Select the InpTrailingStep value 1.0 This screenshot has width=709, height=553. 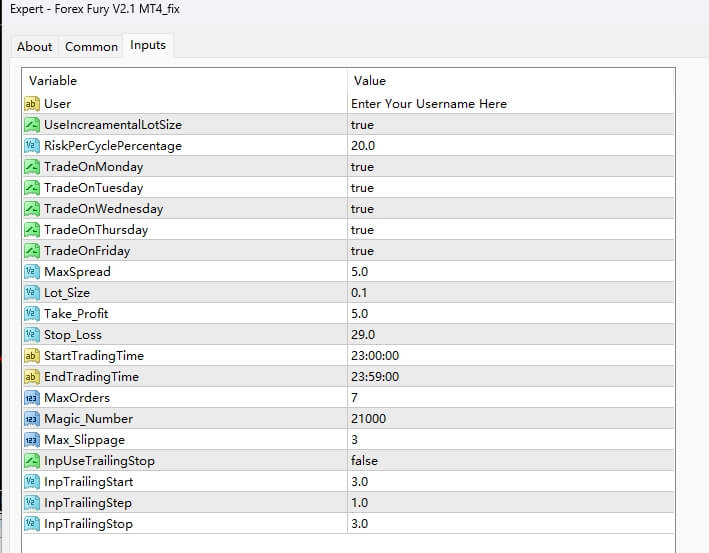tap(359, 503)
